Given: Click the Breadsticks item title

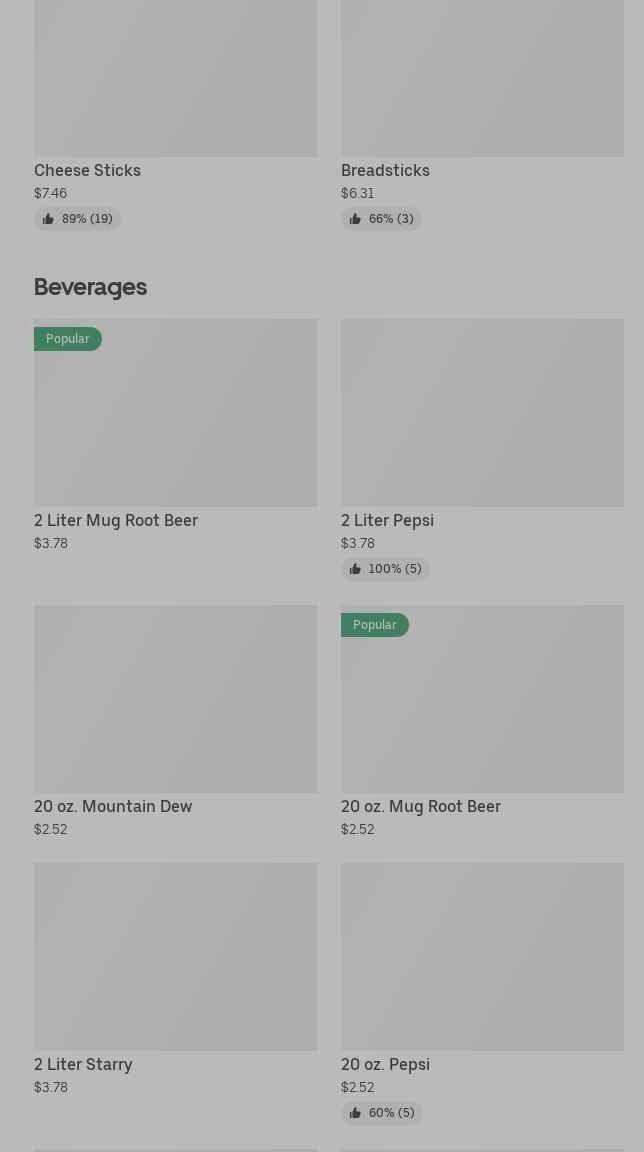Looking at the screenshot, I should (385, 170).
